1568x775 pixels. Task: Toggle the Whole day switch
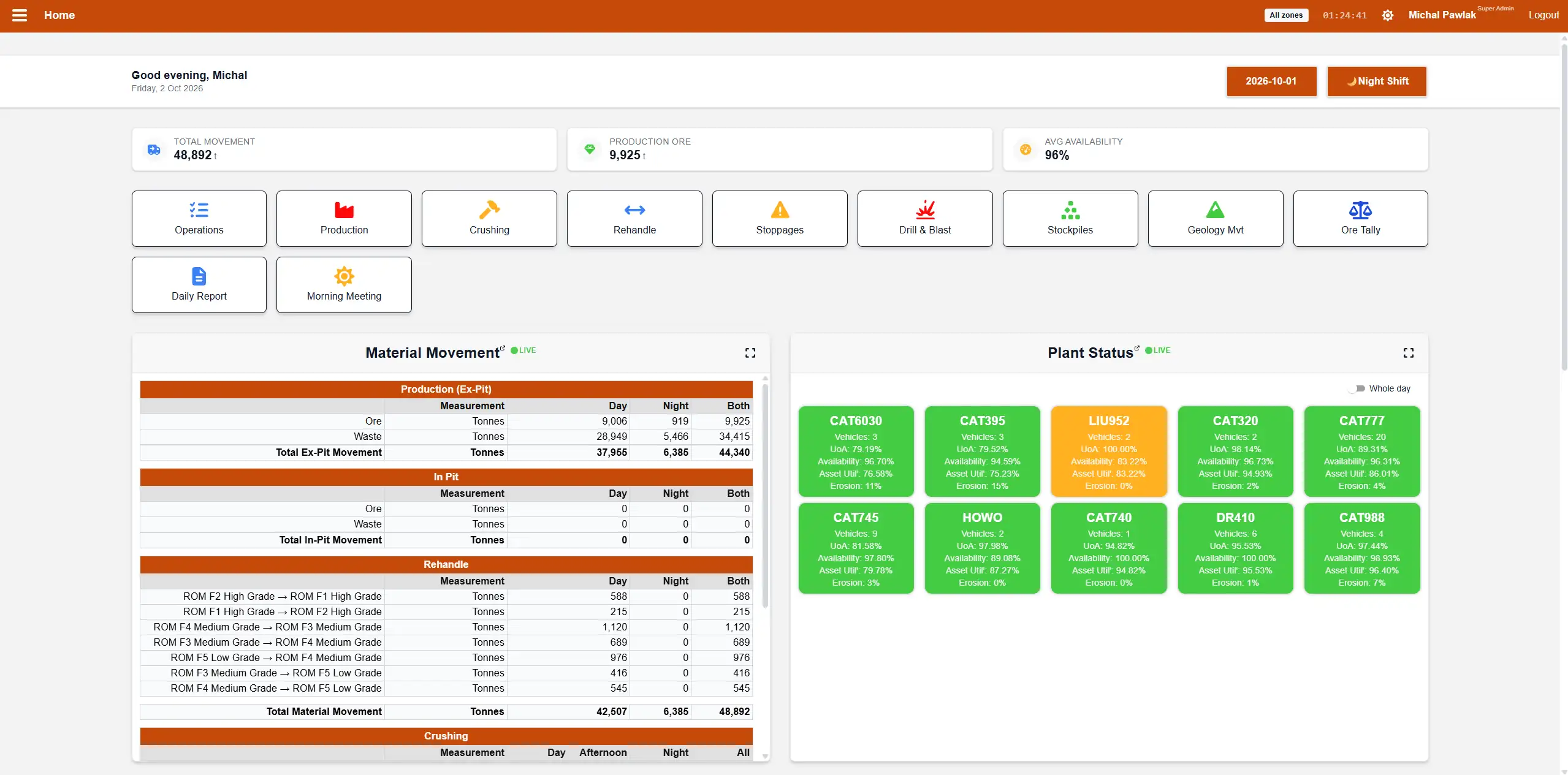(x=1357, y=388)
